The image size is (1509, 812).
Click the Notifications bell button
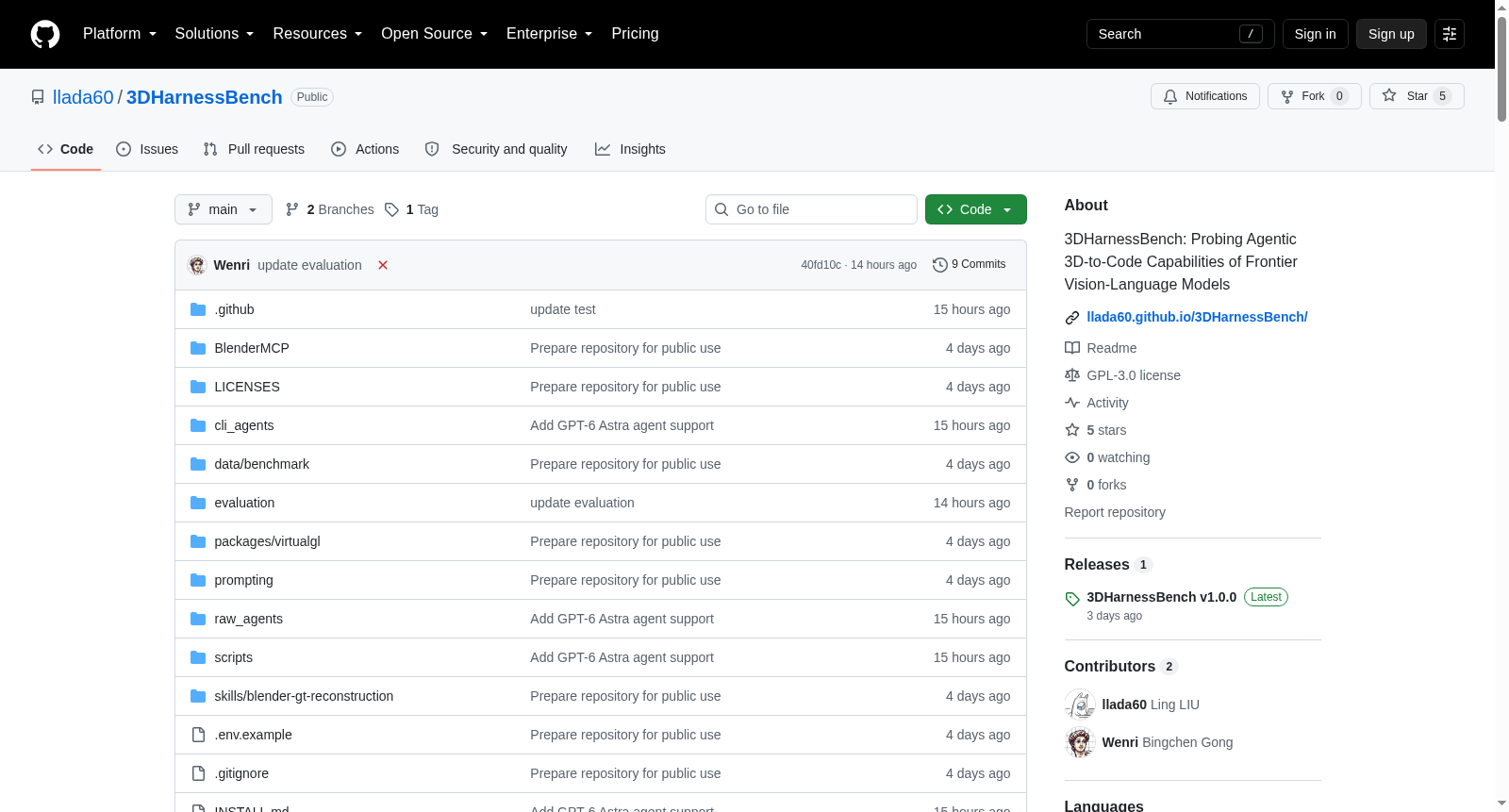1204,96
